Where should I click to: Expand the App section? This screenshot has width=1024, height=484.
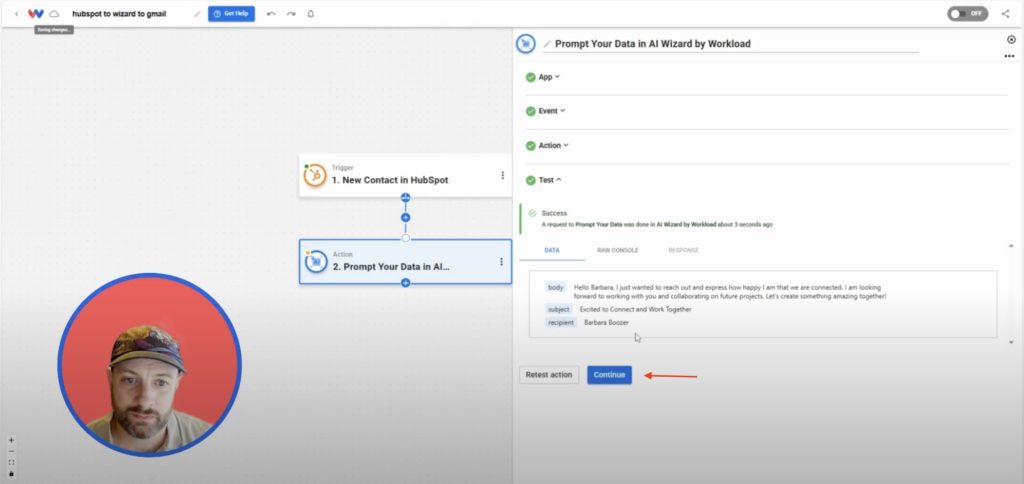[549, 77]
